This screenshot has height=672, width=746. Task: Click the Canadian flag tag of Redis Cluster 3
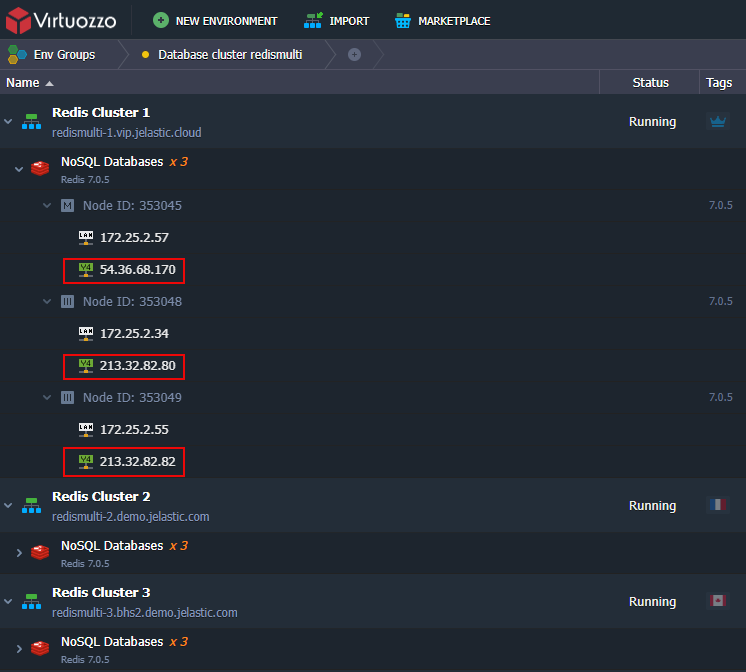[x=718, y=601]
